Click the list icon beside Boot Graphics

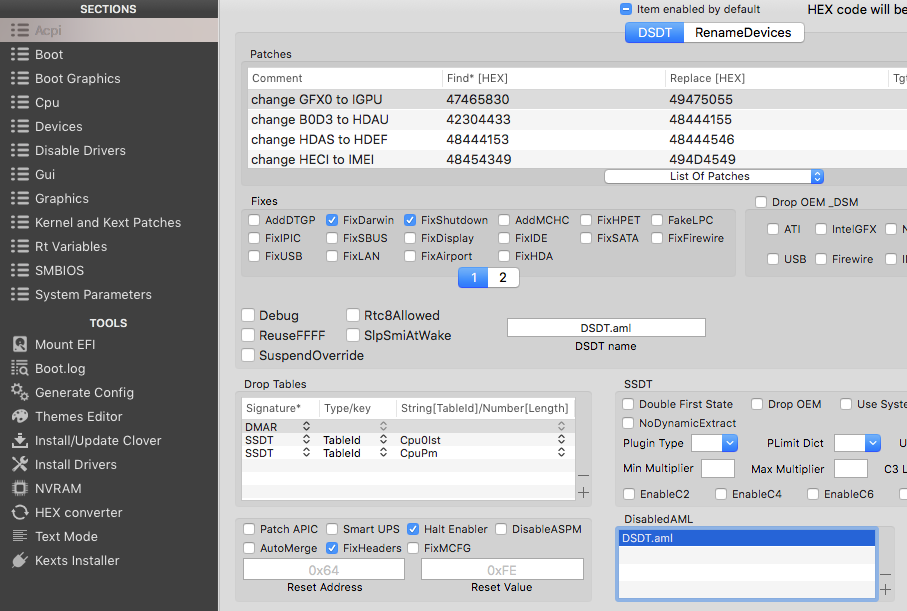coord(20,78)
